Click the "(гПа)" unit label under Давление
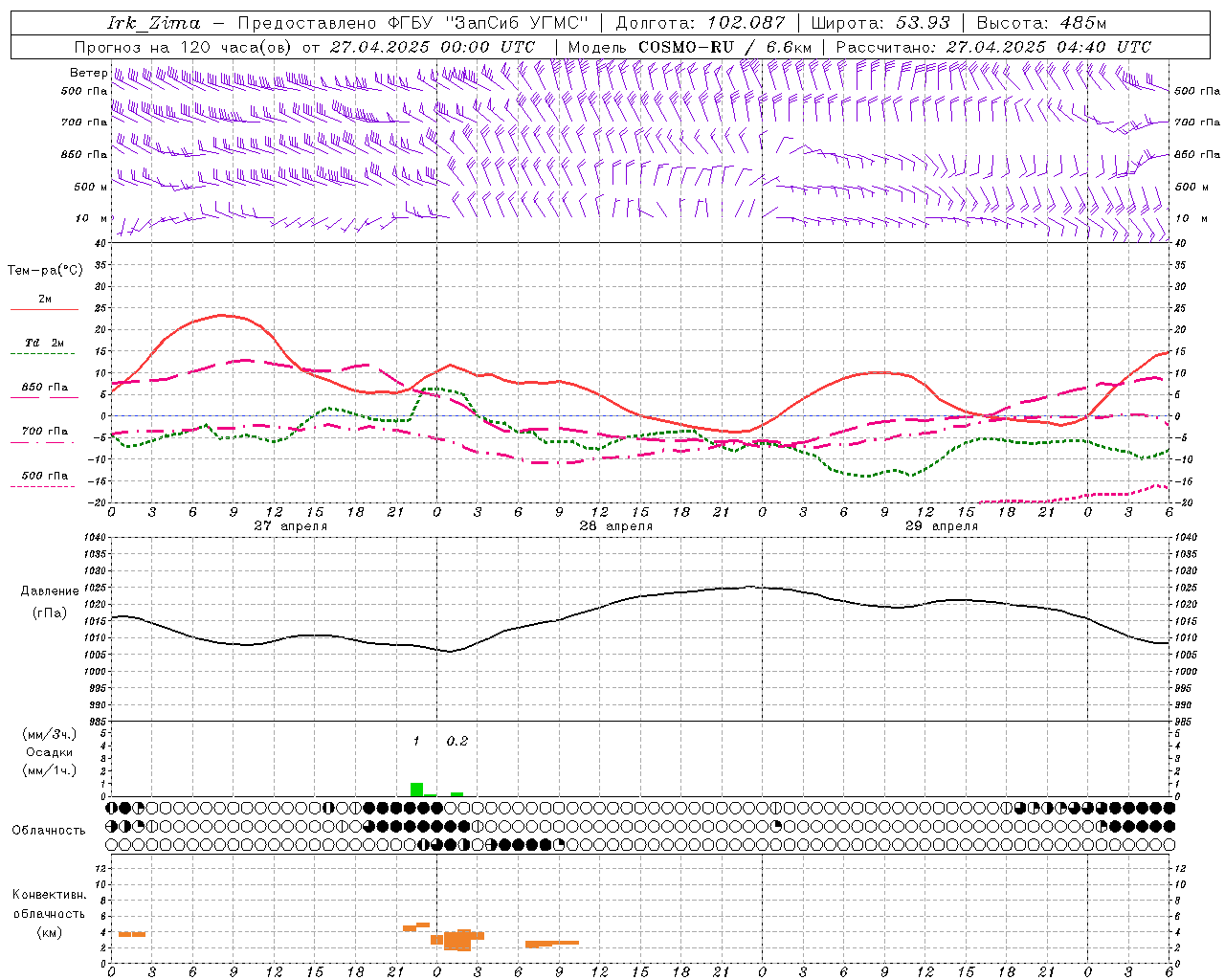Image resolution: width=1225 pixels, height=980 pixels. click(50, 613)
